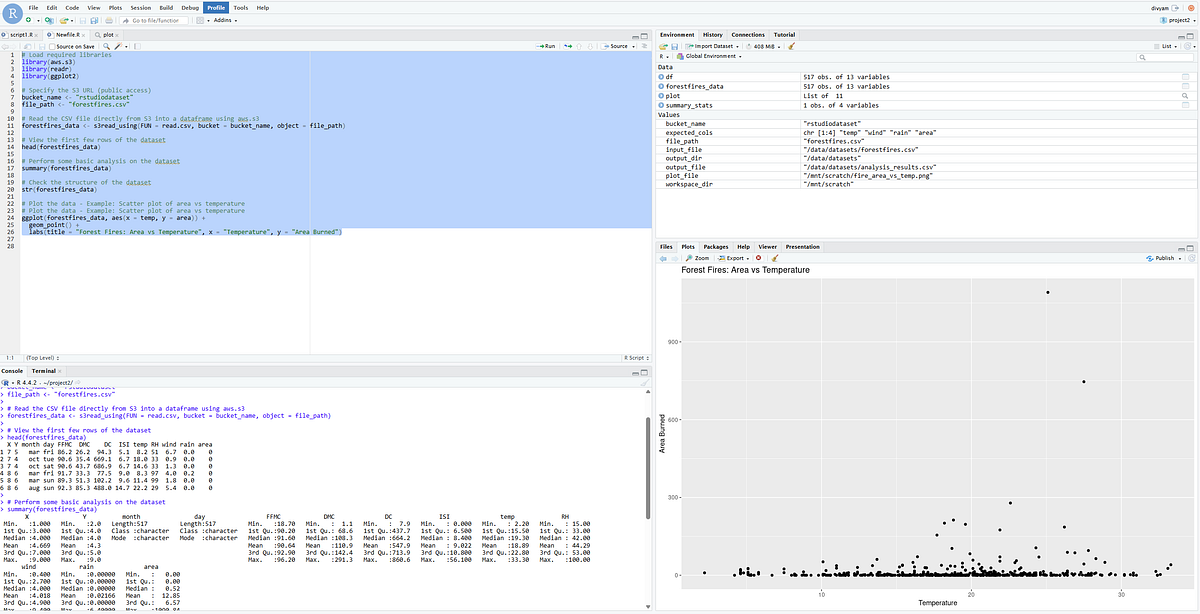Expand the summary_stats data object

661,105
